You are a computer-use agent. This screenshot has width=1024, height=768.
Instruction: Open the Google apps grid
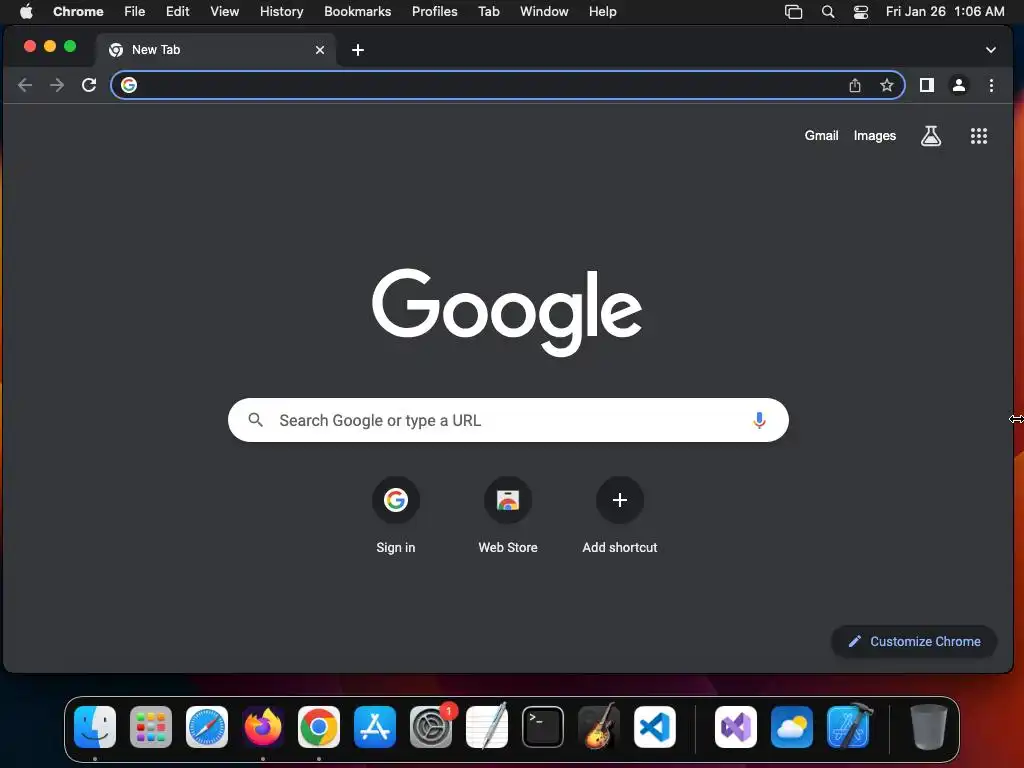pyautogui.click(x=978, y=136)
